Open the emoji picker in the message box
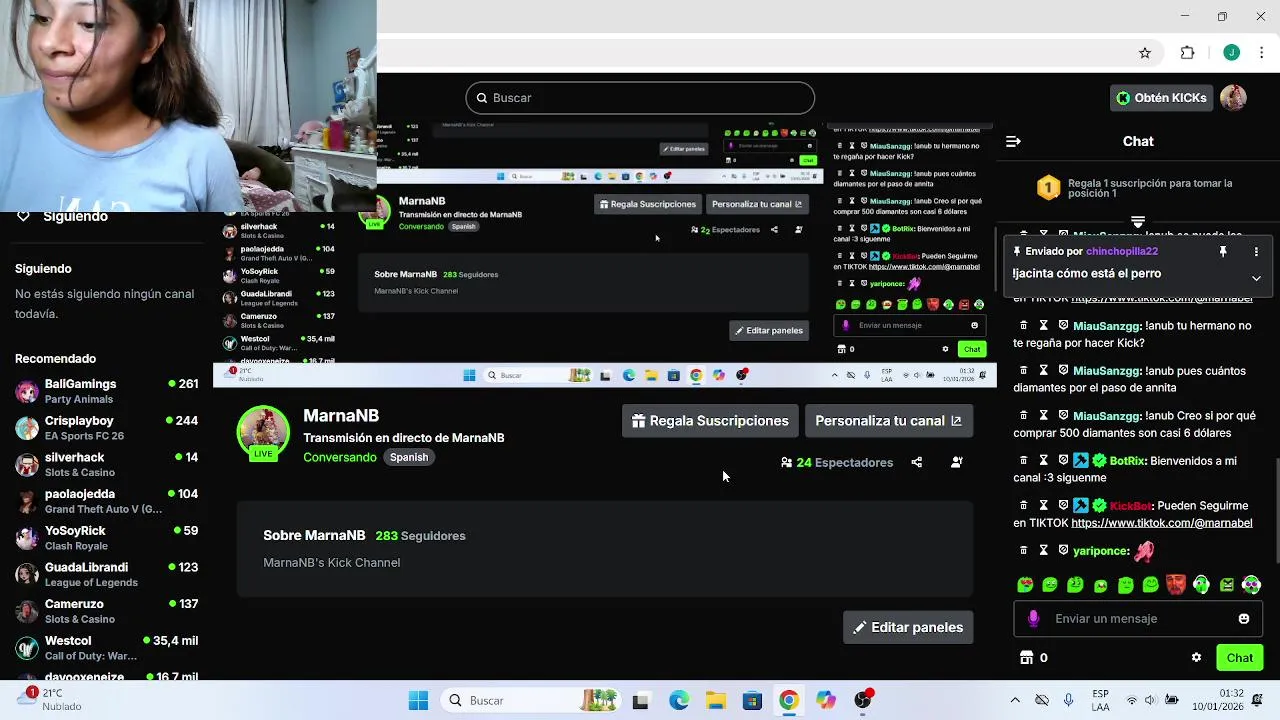The height and width of the screenshot is (720, 1280). tap(1244, 619)
